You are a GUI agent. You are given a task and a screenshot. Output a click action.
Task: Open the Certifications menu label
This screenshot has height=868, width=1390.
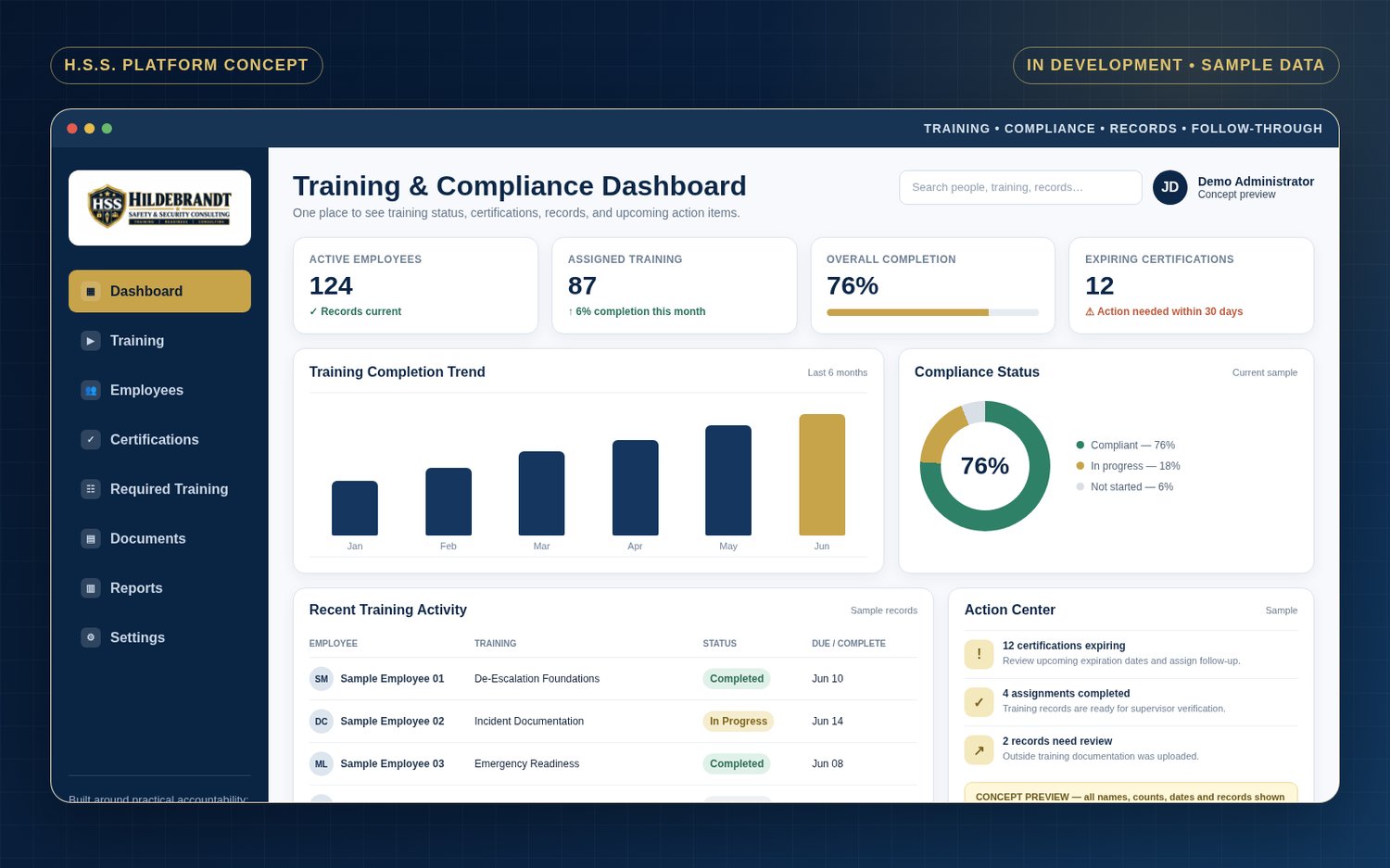point(154,440)
